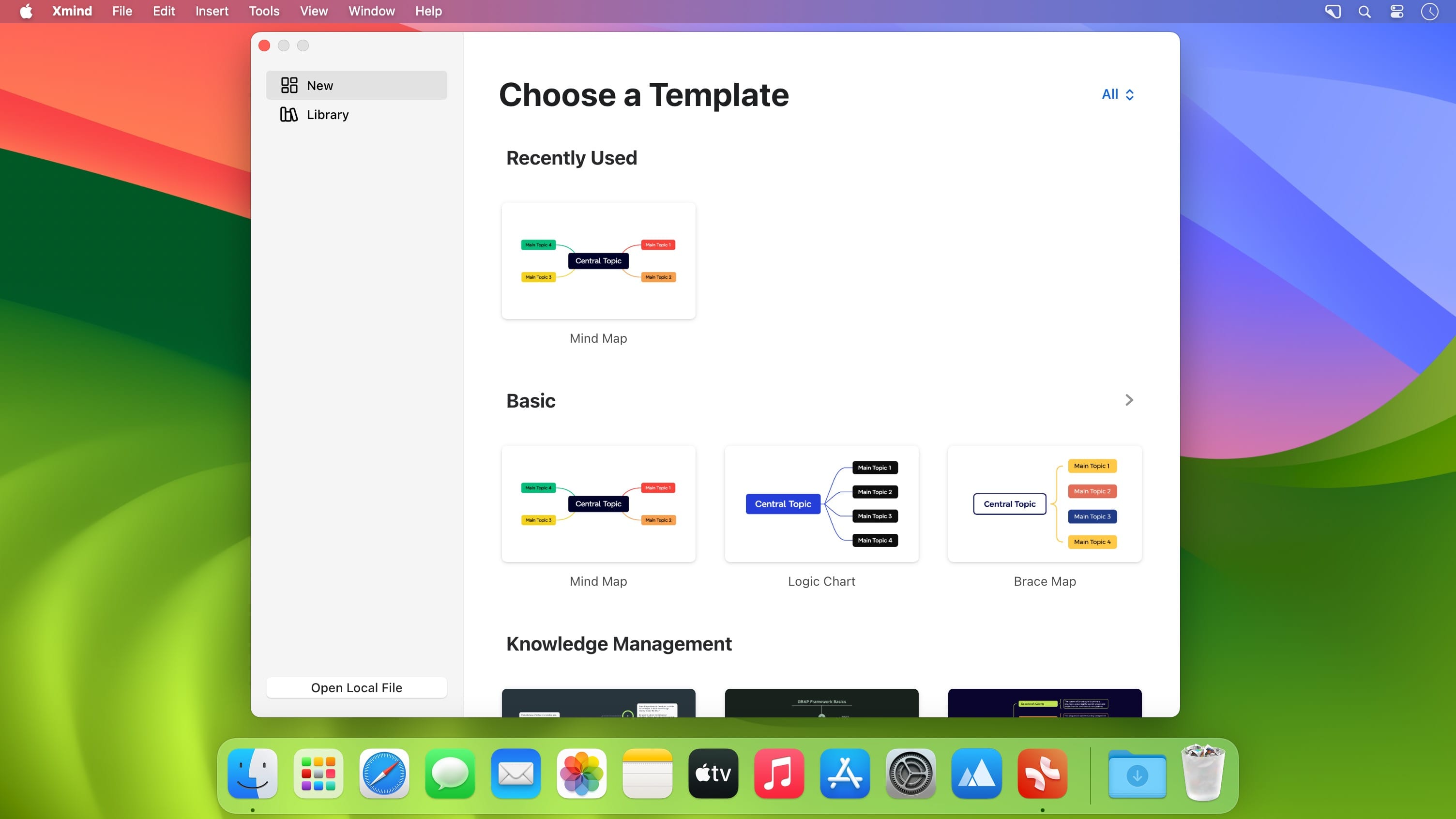This screenshot has width=1456, height=819.
Task: Open Control Center in menu bar
Action: 1396,11
